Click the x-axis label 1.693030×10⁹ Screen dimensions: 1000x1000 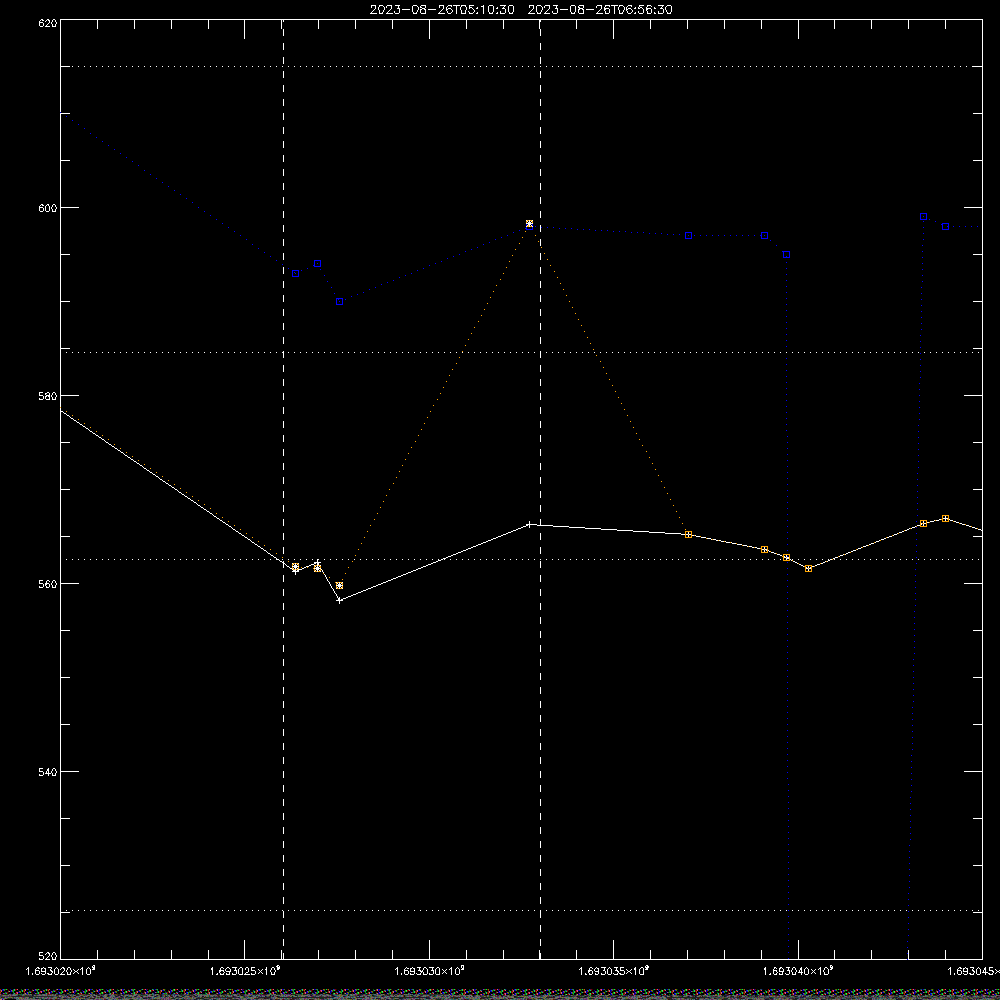pyautogui.click(x=429, y=971)
